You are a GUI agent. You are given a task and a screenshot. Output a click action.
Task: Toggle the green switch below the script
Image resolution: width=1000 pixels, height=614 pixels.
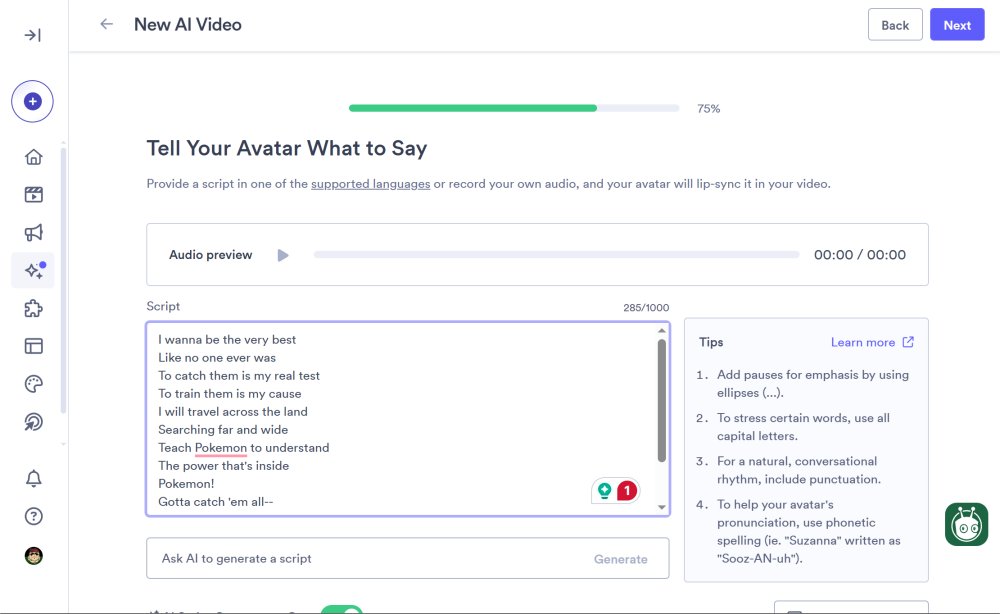[341, 610]
